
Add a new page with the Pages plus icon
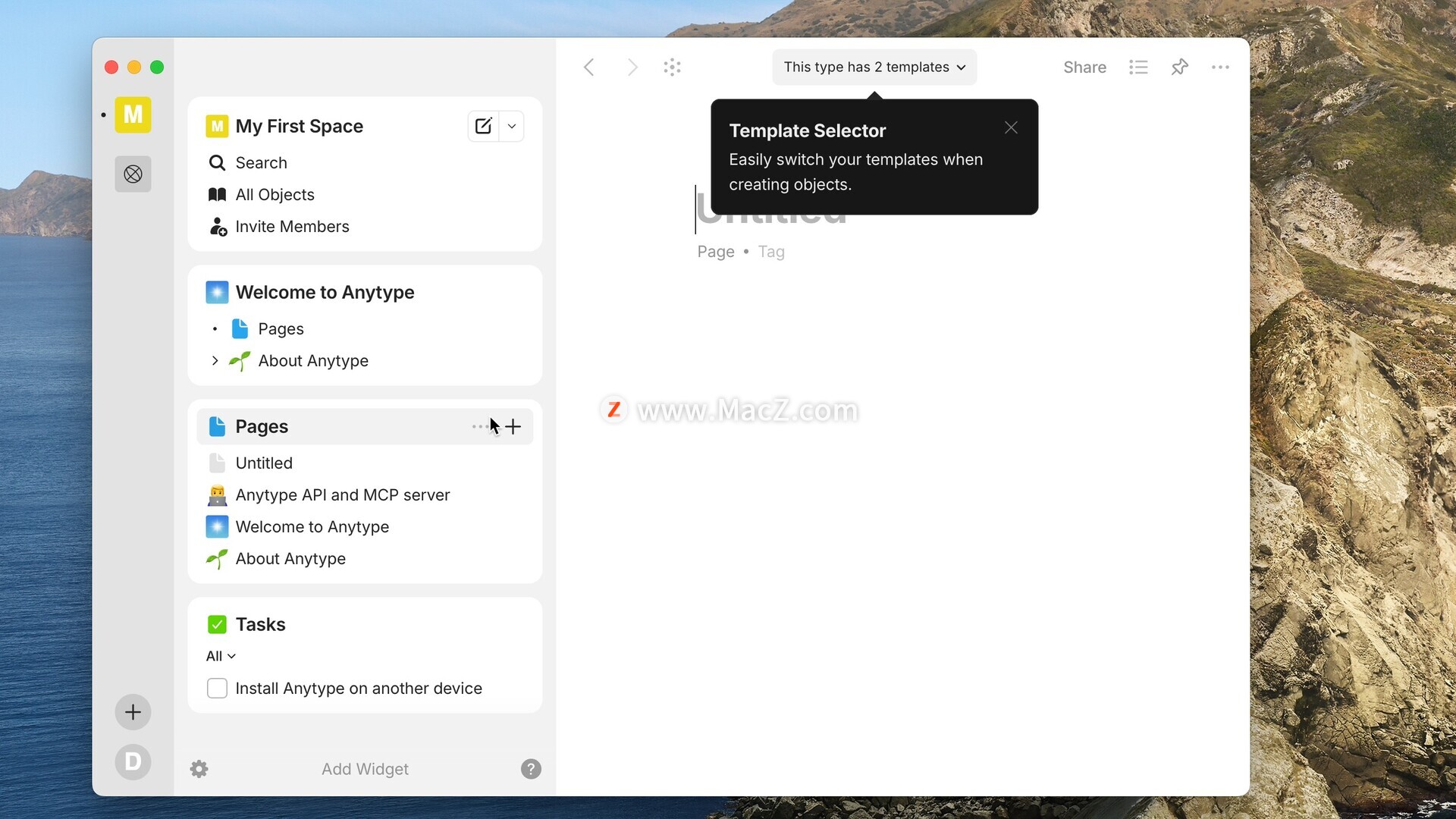coord(513,426)
